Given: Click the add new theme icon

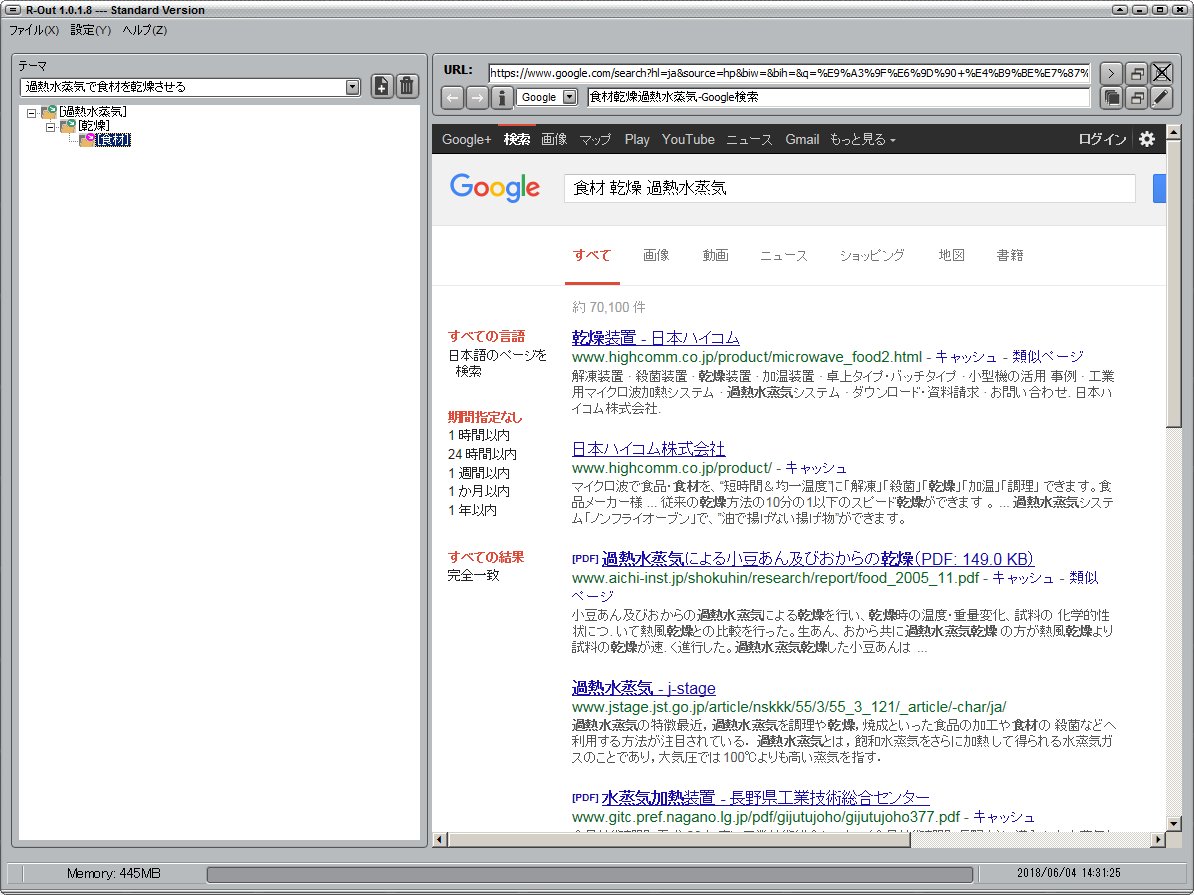Looking at the screenshot, I should 382,86.
